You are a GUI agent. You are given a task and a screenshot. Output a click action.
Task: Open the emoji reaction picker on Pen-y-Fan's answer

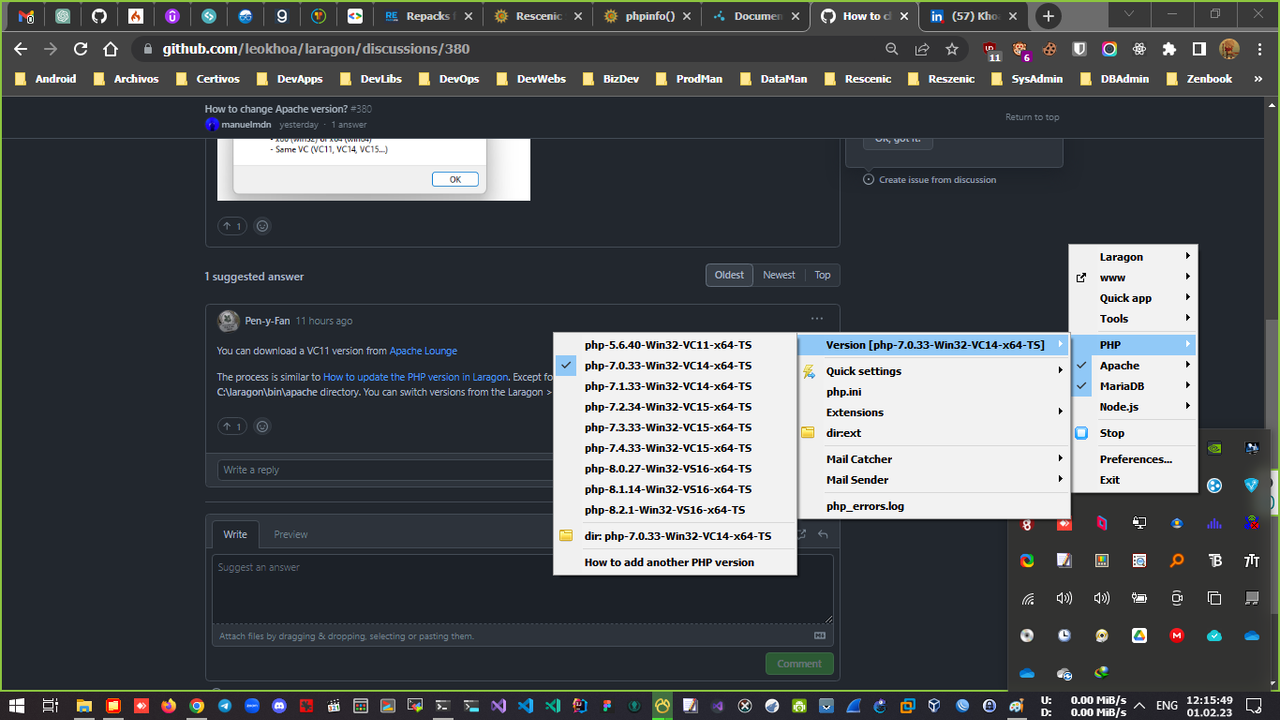click(263, 426)
